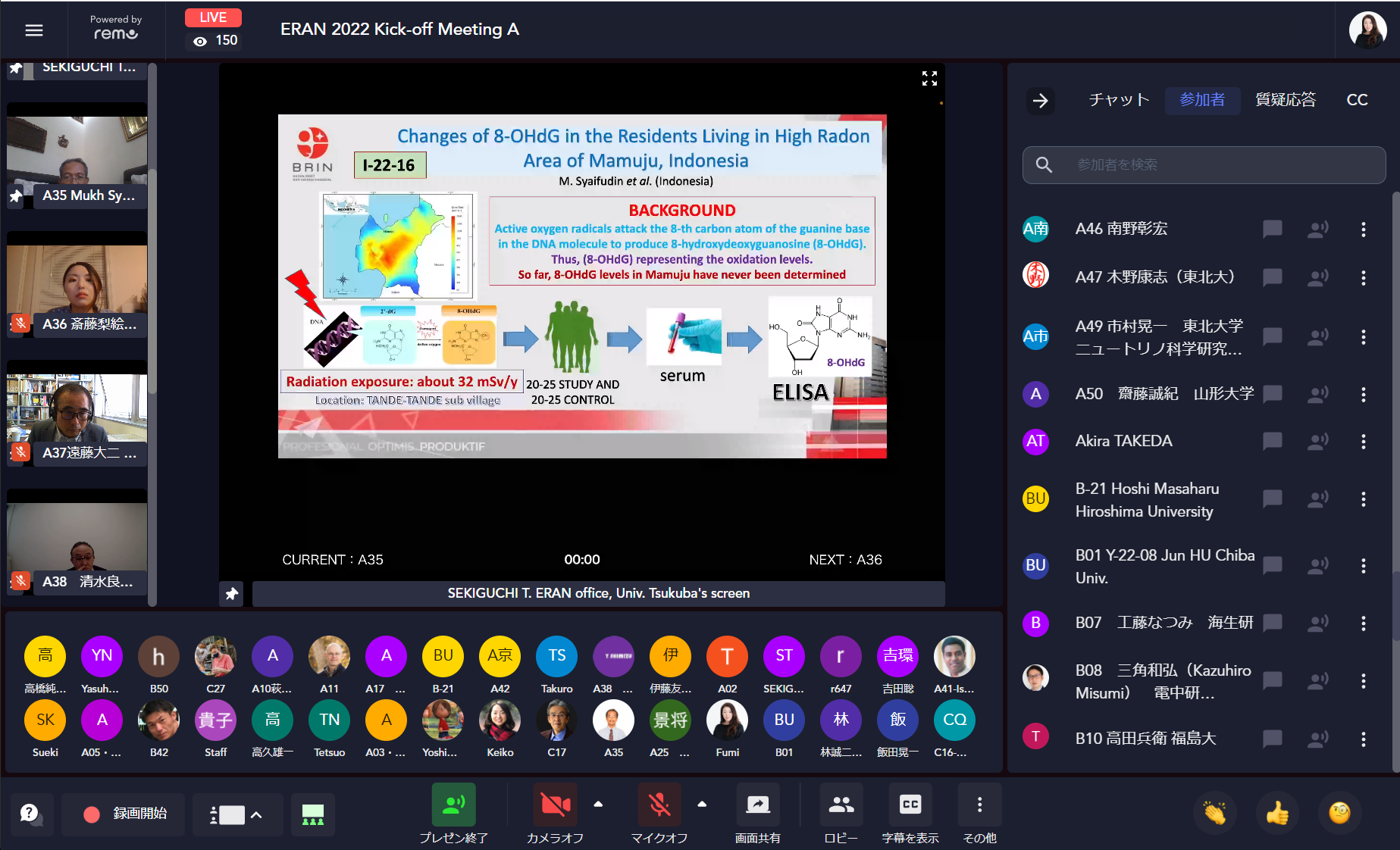Switch to the 質疑応答 tab
1400x850 pixels.
1286,100
